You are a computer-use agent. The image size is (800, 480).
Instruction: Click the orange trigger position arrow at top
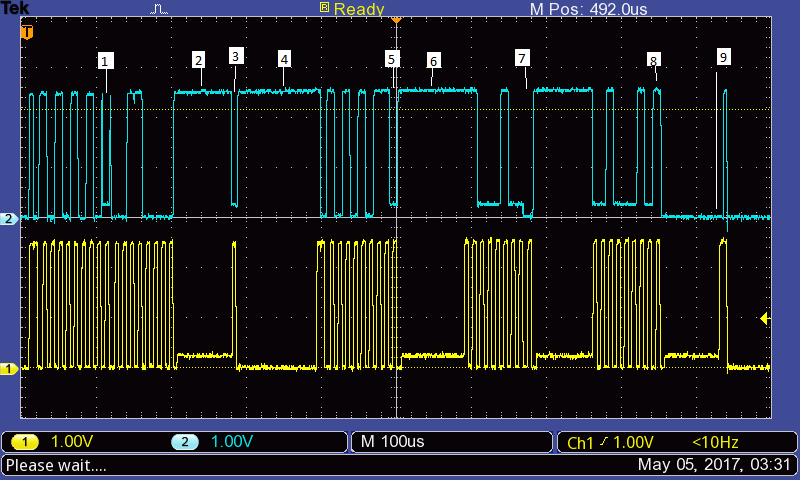coord(396,20)
